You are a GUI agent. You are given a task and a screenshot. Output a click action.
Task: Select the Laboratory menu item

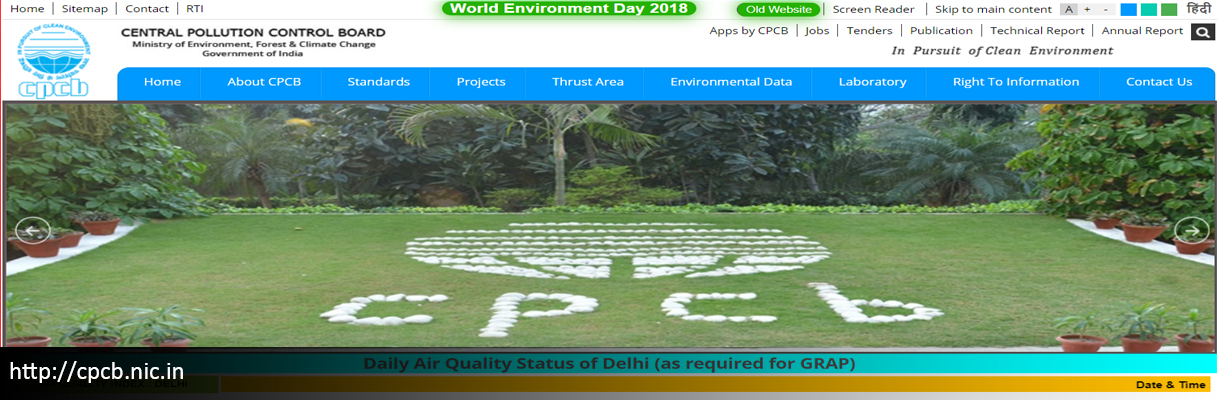872,82
